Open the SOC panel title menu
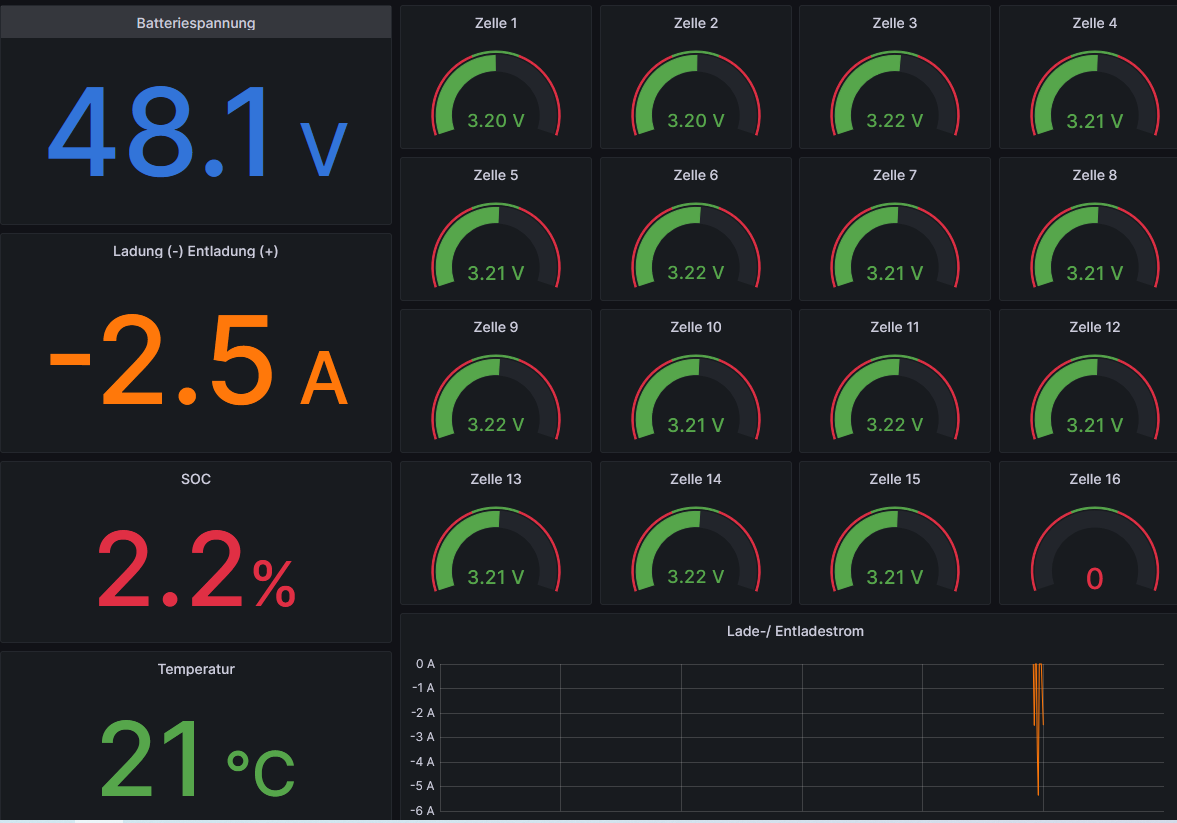 tap(195, 479)
